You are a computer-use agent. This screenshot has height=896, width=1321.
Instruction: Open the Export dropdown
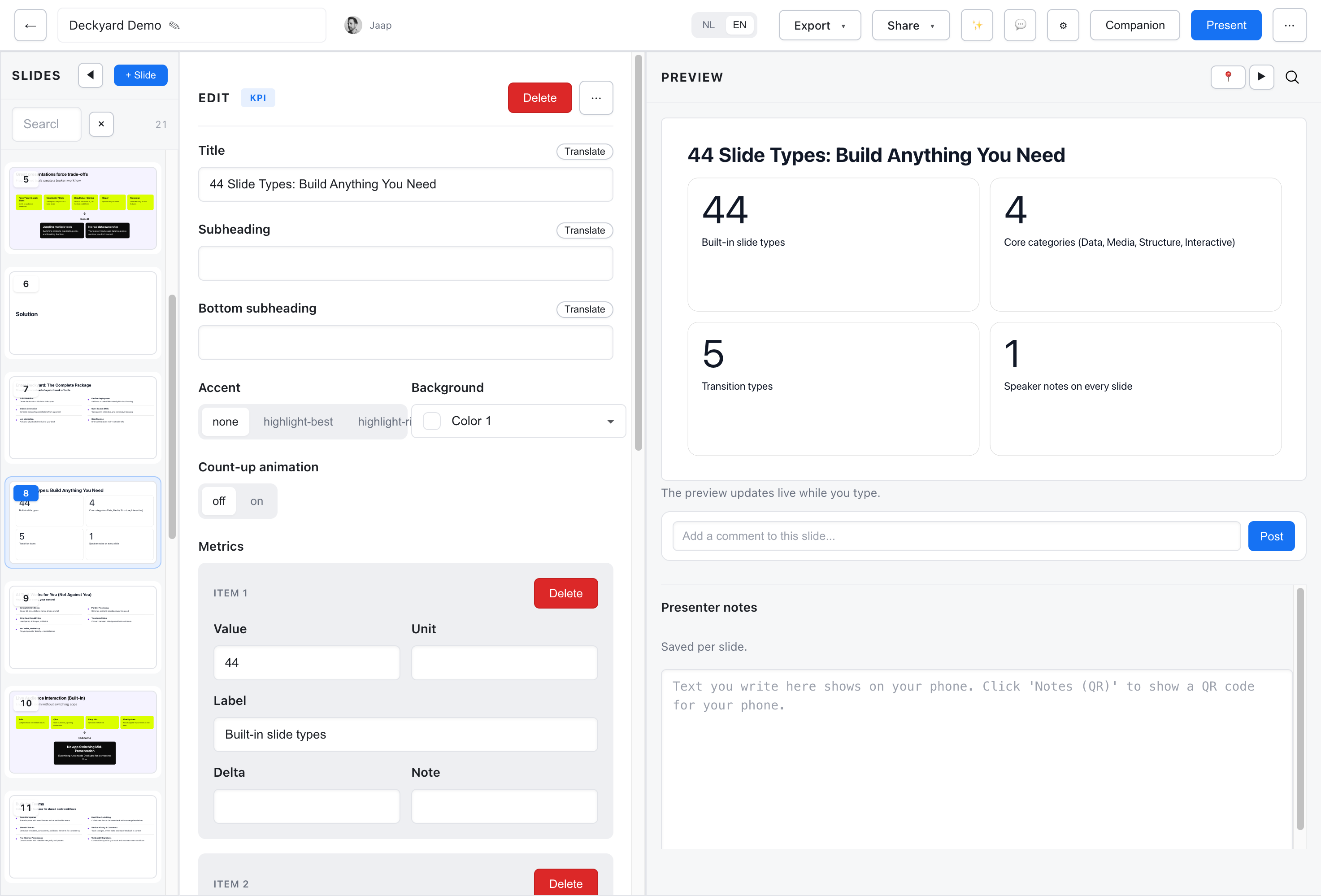click(820, 25)
